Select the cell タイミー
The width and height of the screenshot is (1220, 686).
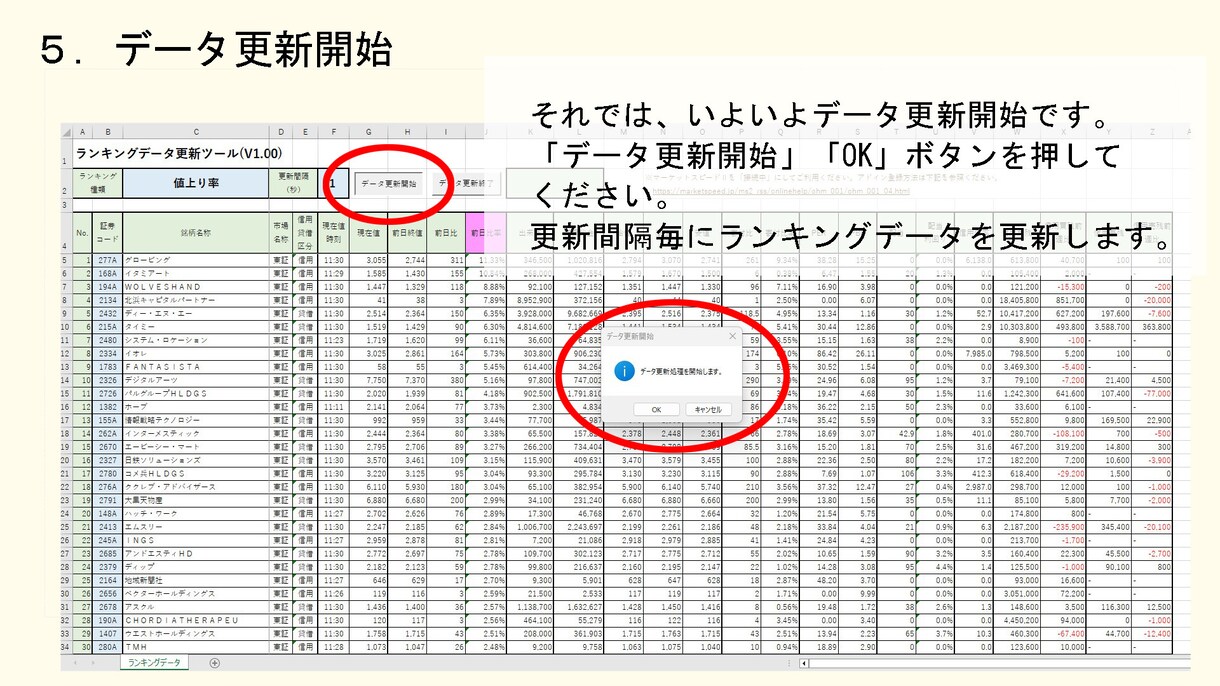(196, 326)
